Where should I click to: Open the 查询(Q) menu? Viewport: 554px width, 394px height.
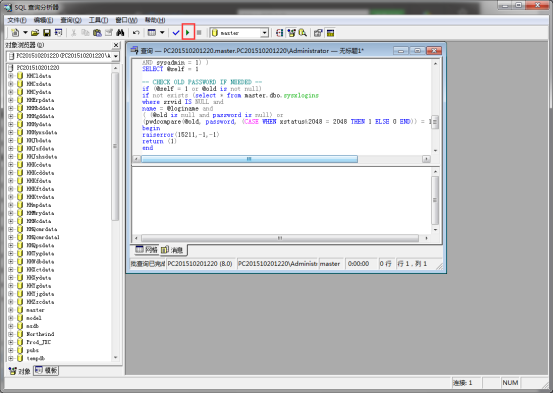[x=71, y=20]
